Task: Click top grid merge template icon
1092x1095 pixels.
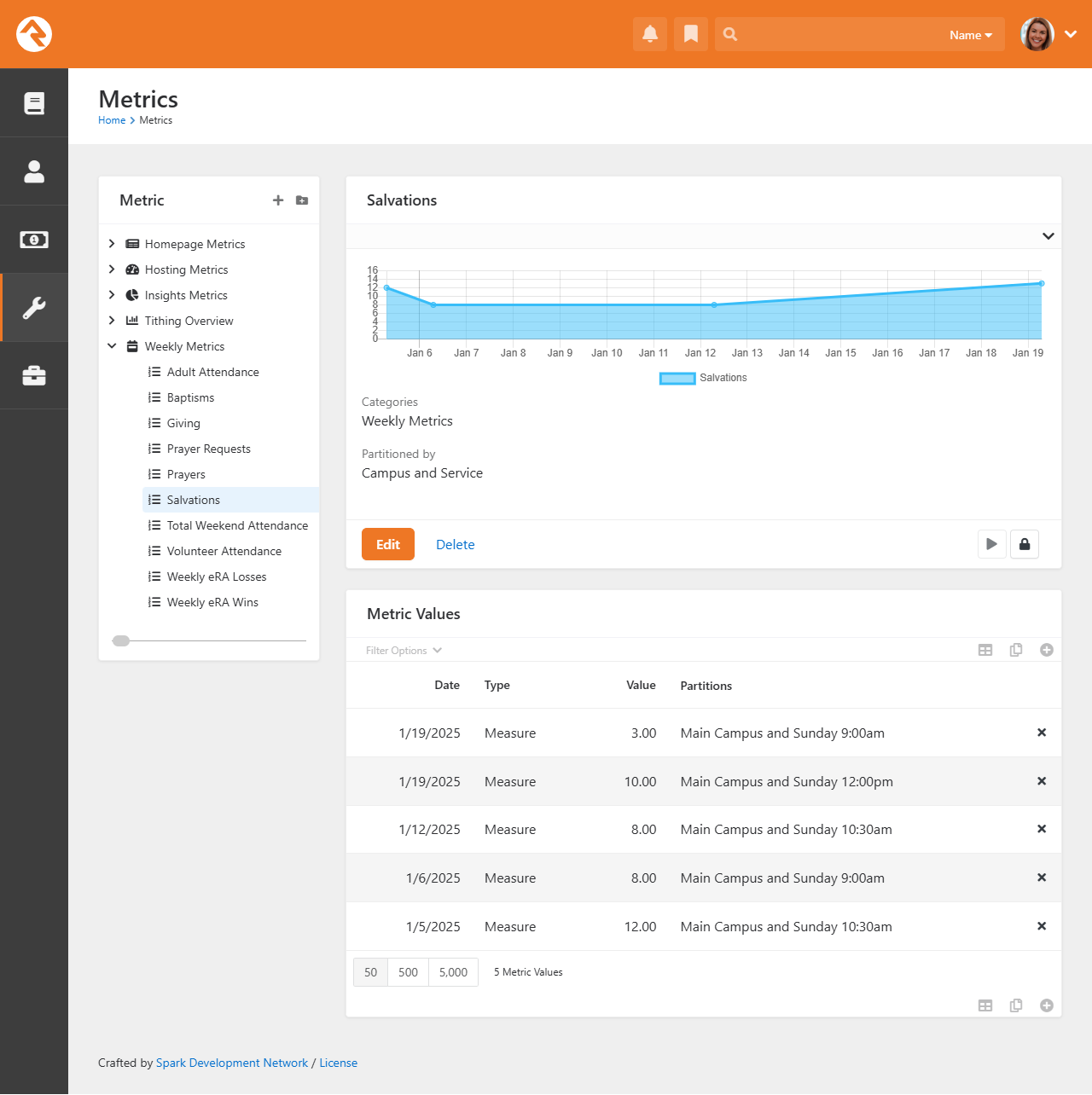Action: click(1016, 650)
